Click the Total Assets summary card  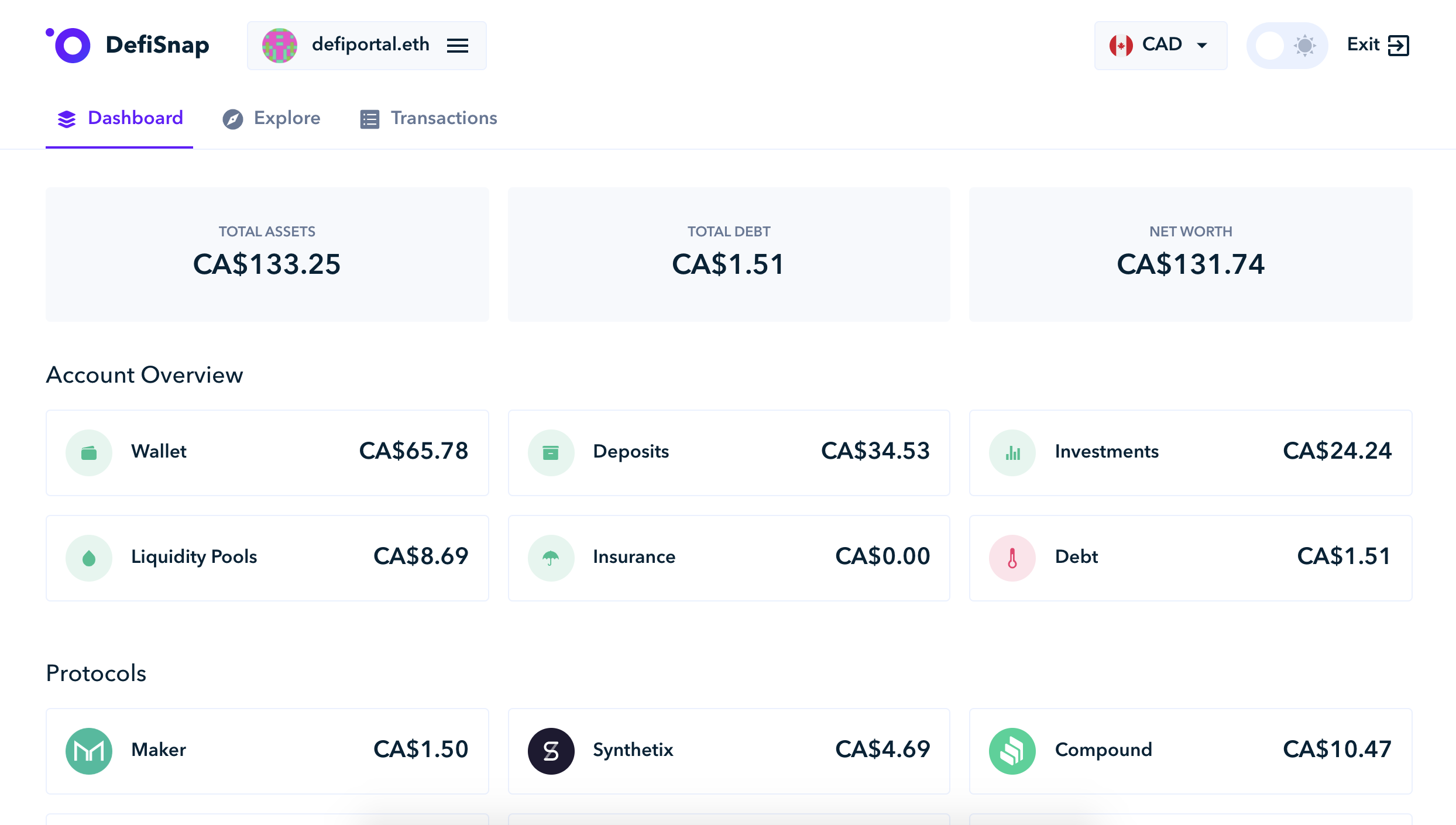click(x=267, y=254)
